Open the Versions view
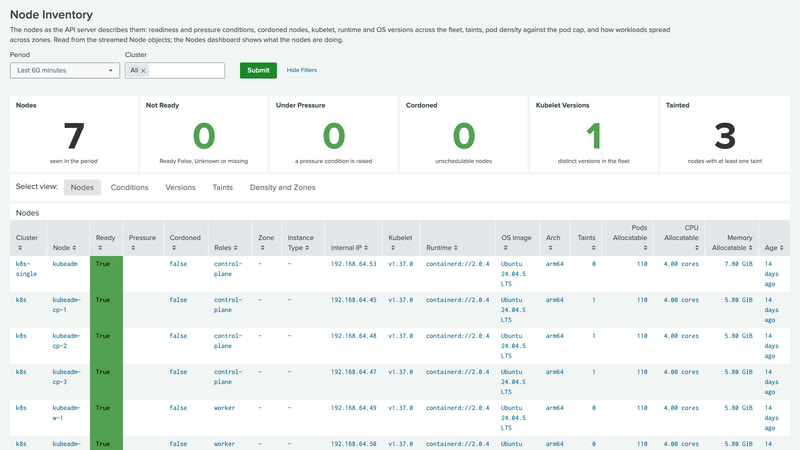The image size is (800, 450). 180,187
